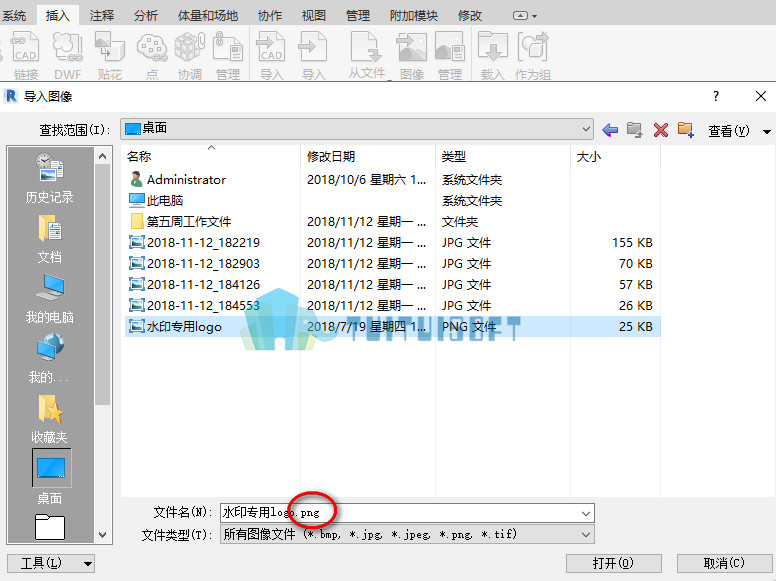Click the Link CAD ribbon icon

[25, 47]
